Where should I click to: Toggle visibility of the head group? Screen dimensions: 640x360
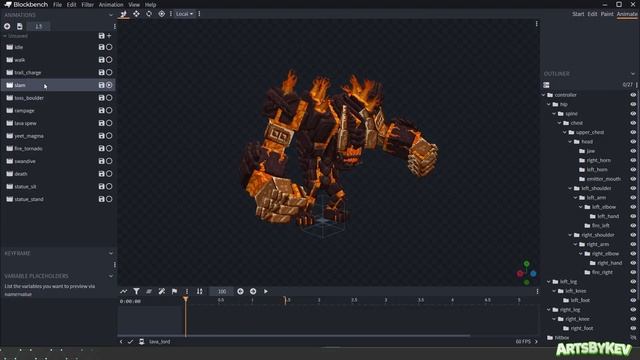[633, 142]
